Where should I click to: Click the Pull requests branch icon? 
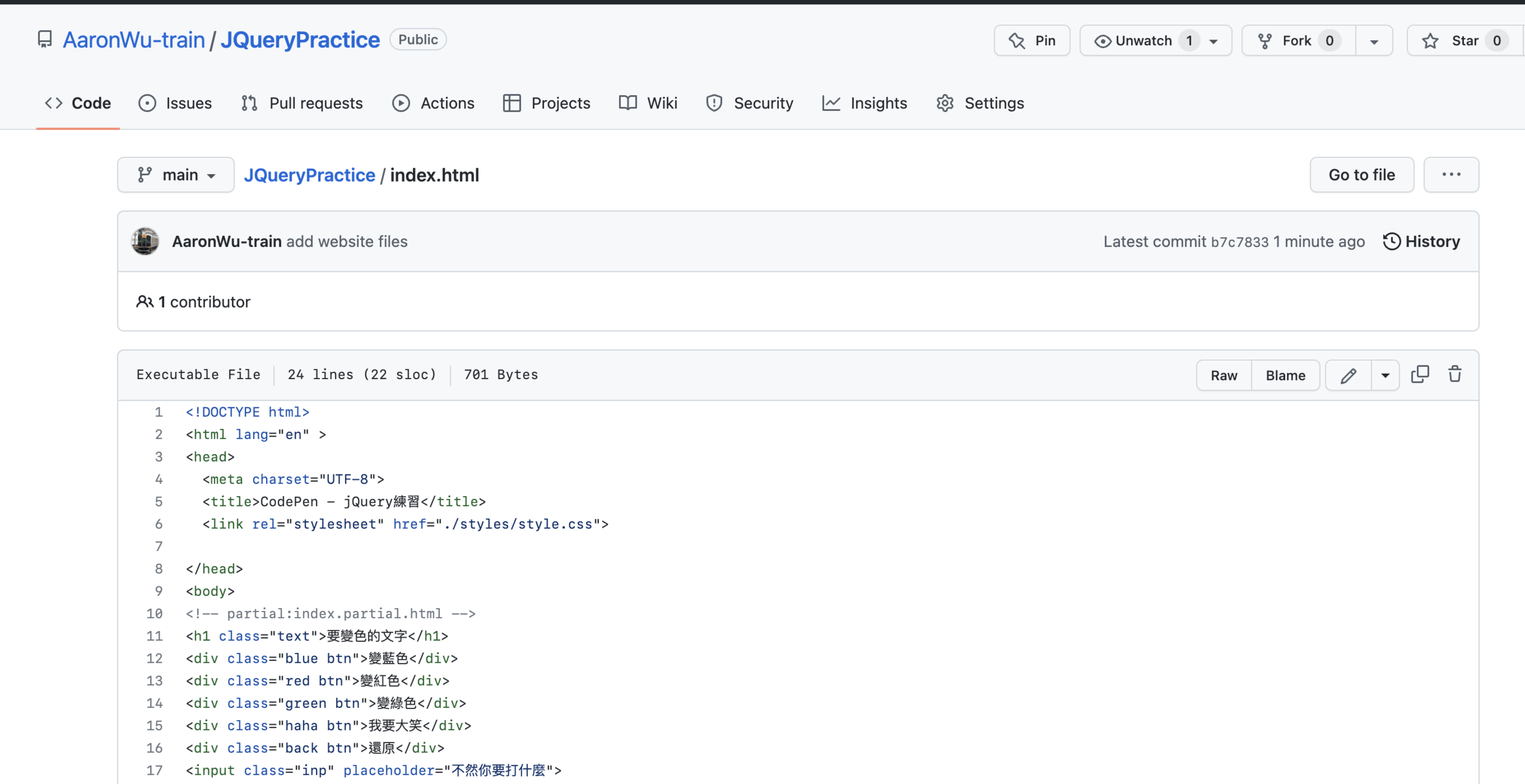click(x=249, y=103)
